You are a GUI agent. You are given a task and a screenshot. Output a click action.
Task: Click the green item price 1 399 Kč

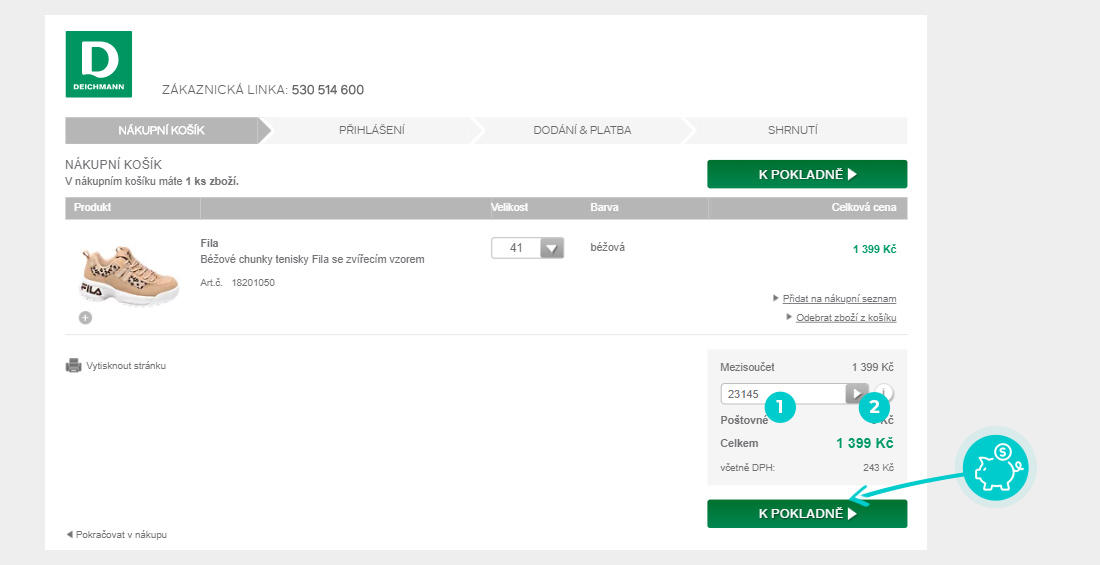[x=874, y=249]
